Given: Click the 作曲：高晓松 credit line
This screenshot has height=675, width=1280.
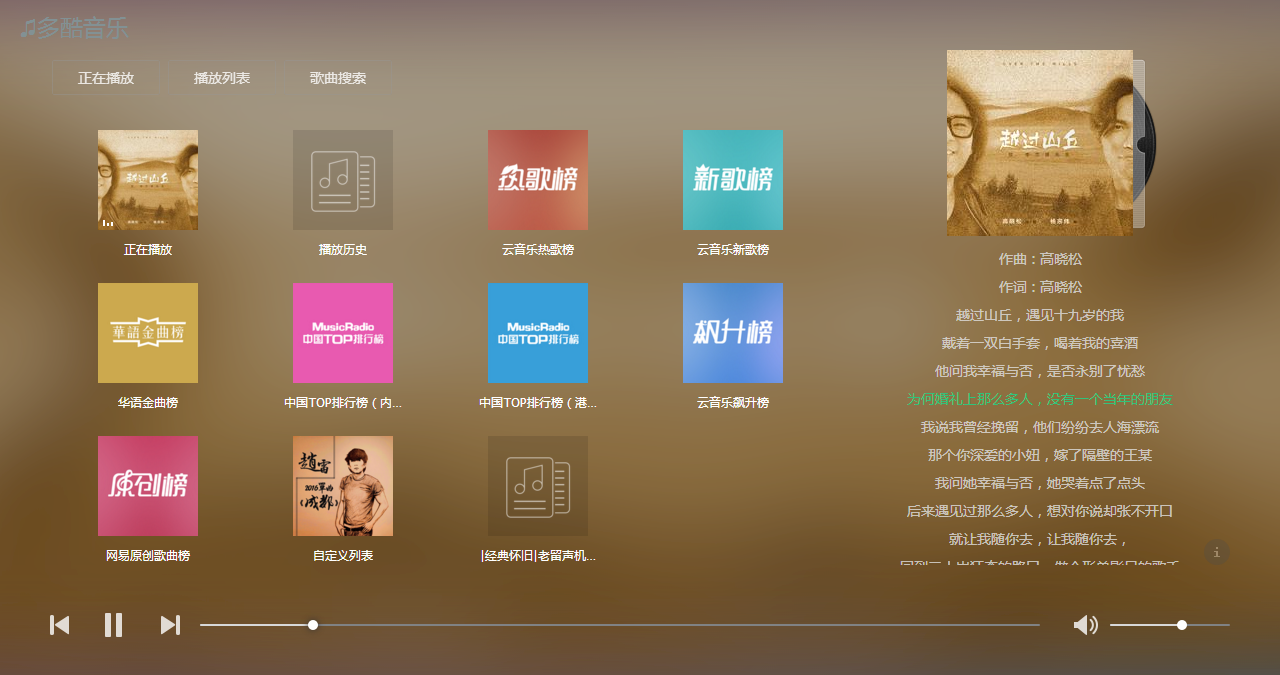Looking at the screenshot, I should (x=1040, y=259).
